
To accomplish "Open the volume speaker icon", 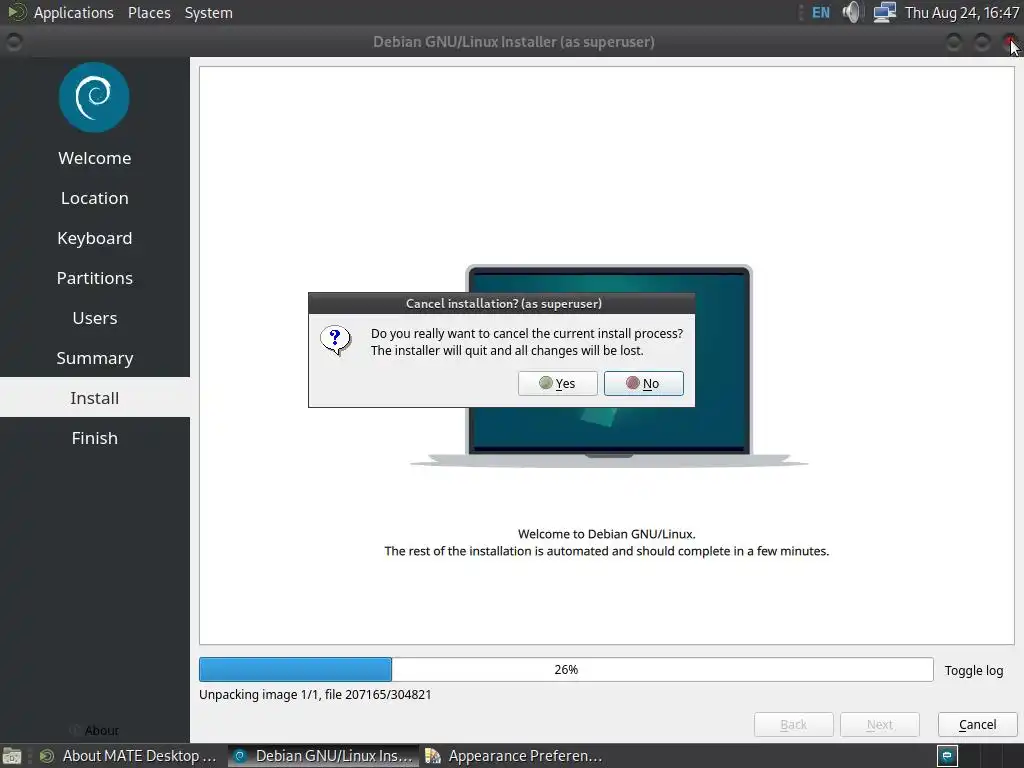I will [852, 12].
